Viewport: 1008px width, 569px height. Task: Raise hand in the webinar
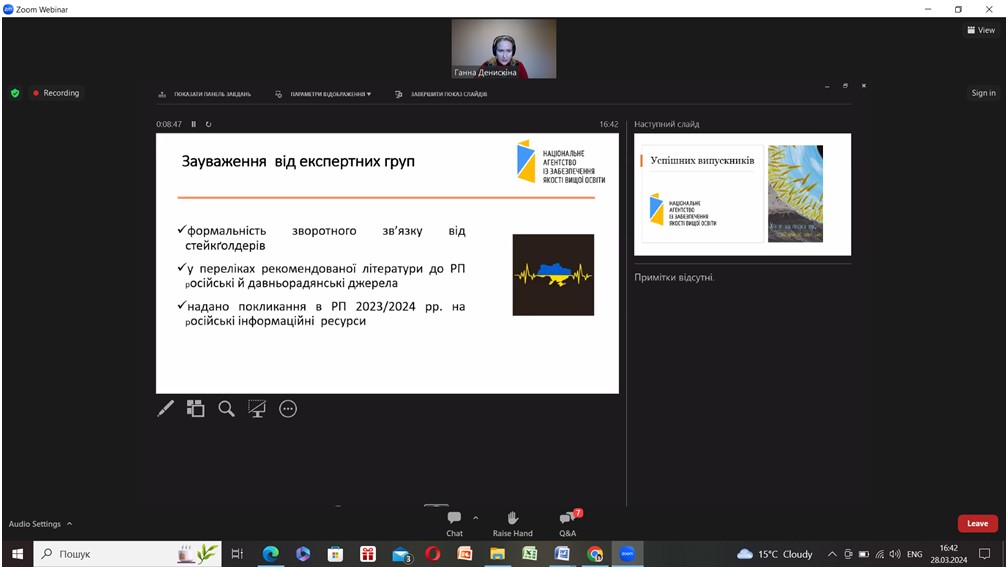512,522
